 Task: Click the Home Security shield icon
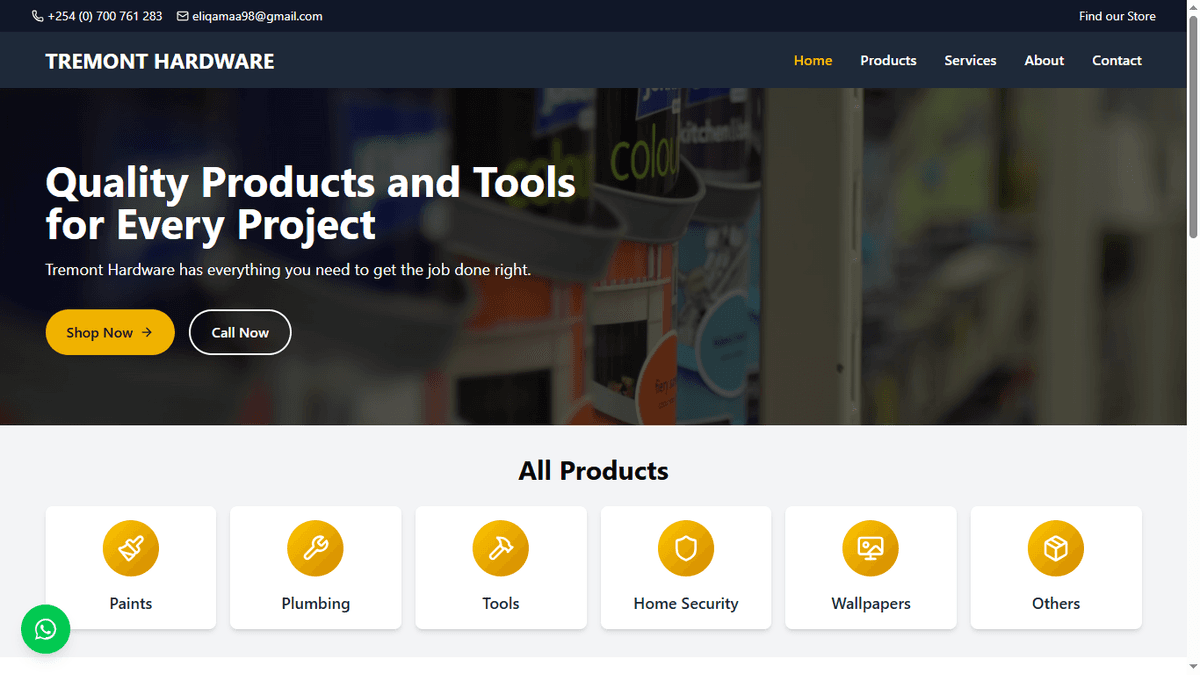[685, 548]
